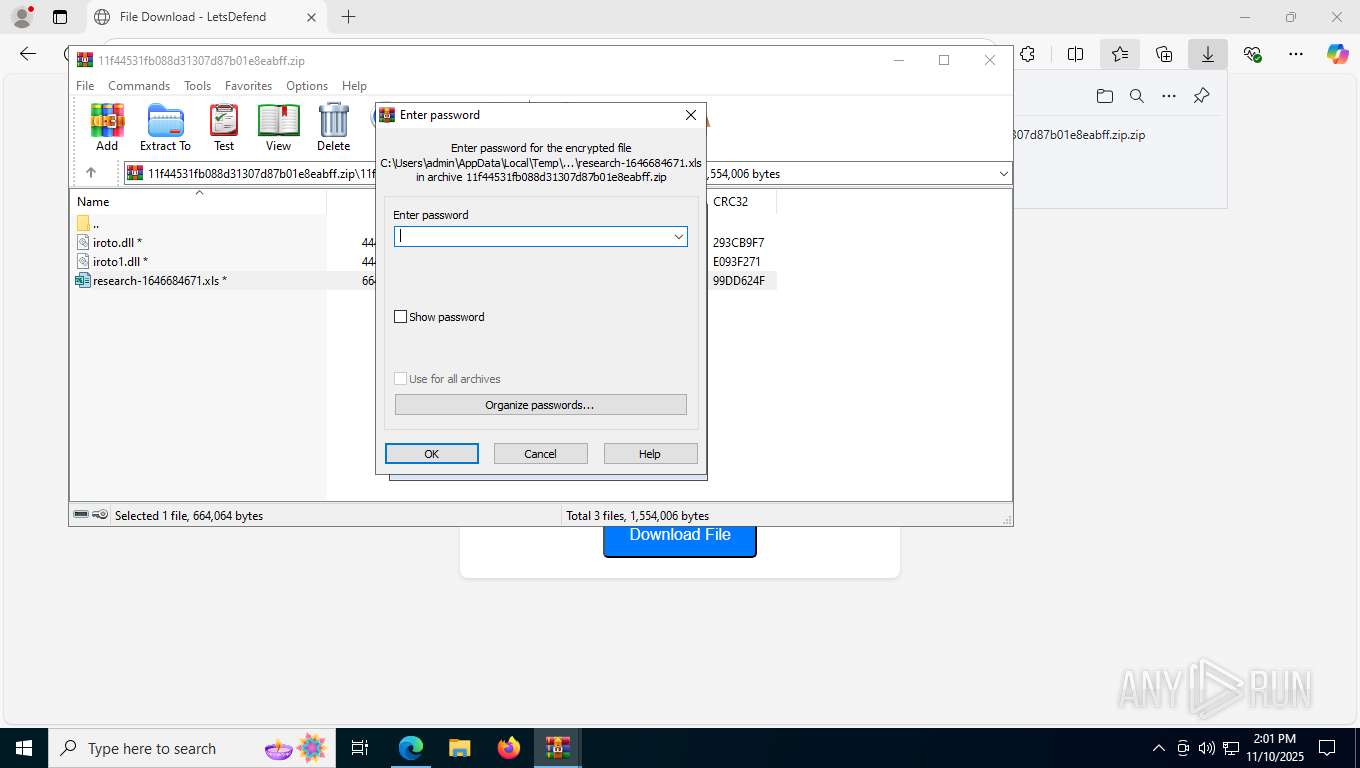Screen dimensions: 1360x768
Task: Go up one folder level arrow
Action: 90,173
